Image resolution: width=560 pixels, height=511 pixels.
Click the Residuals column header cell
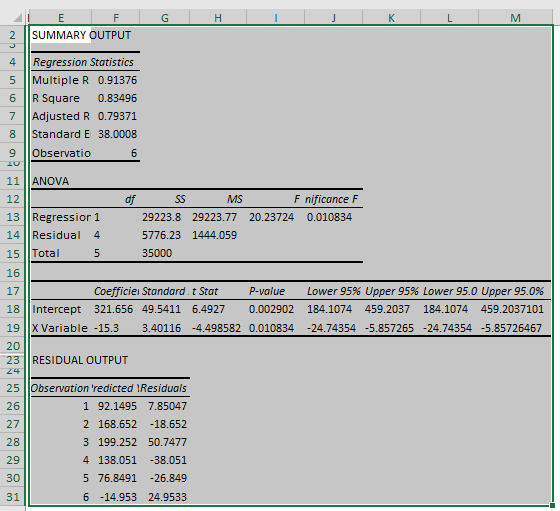click(164, 388)
